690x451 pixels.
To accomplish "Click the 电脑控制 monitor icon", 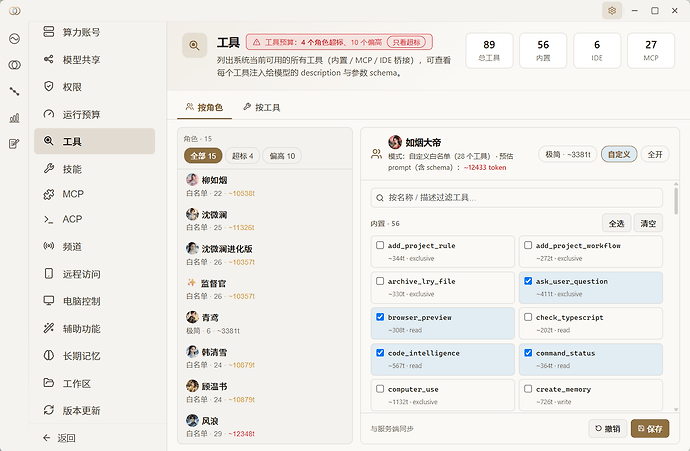I will (x=49, y=301).
